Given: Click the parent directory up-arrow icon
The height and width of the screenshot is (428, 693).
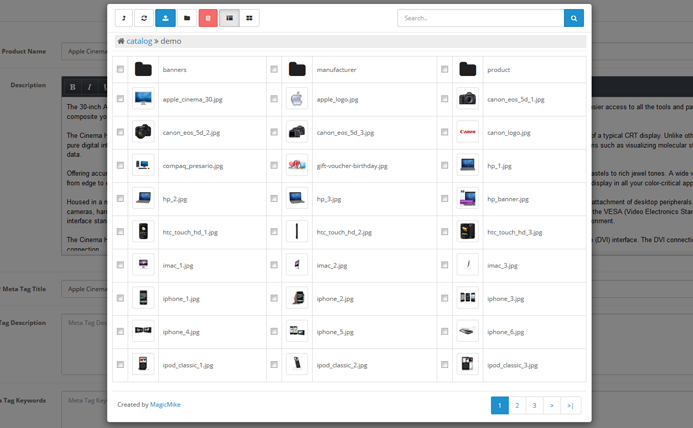Looking at the screenshot, I should [124, 18].
